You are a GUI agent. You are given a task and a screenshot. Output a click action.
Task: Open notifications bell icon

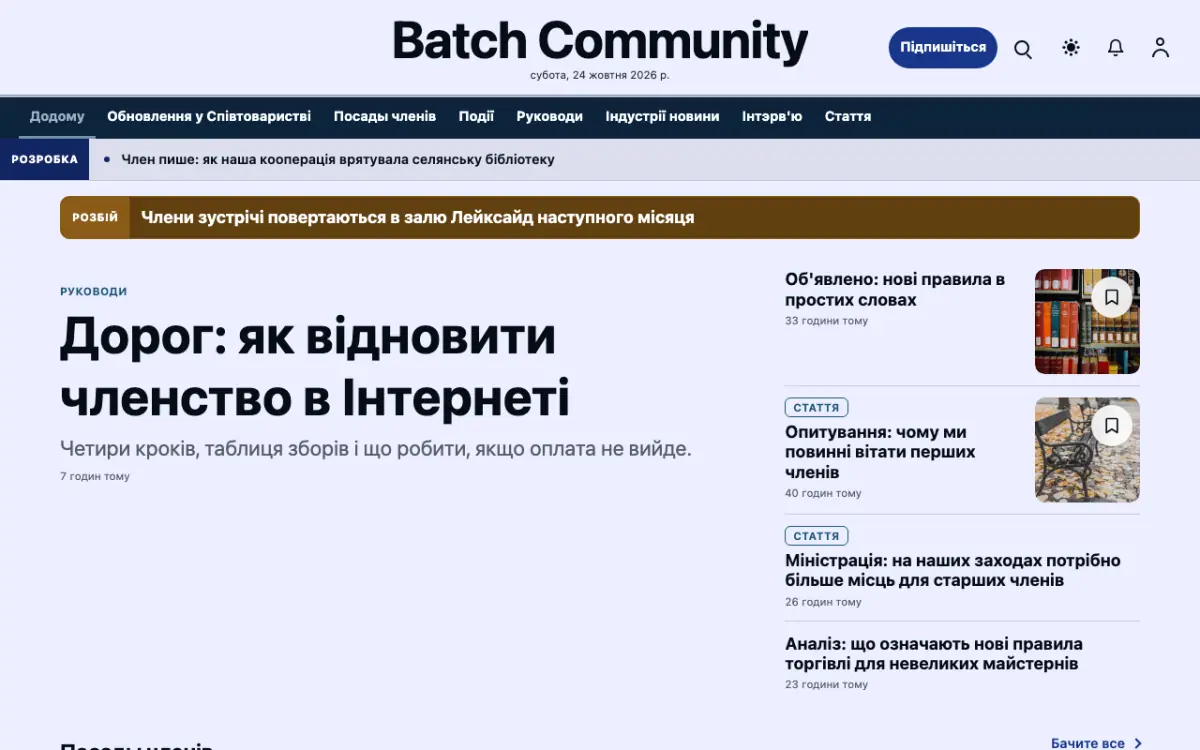pos(1116,48)
